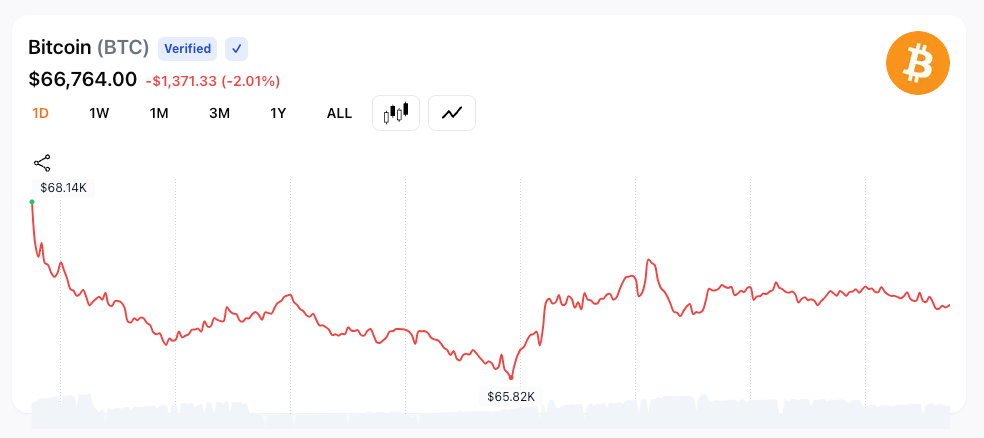The width and height of the screenshot is (984, 438).
Task: Select the 1D time range tab
Action: point(41,113)
